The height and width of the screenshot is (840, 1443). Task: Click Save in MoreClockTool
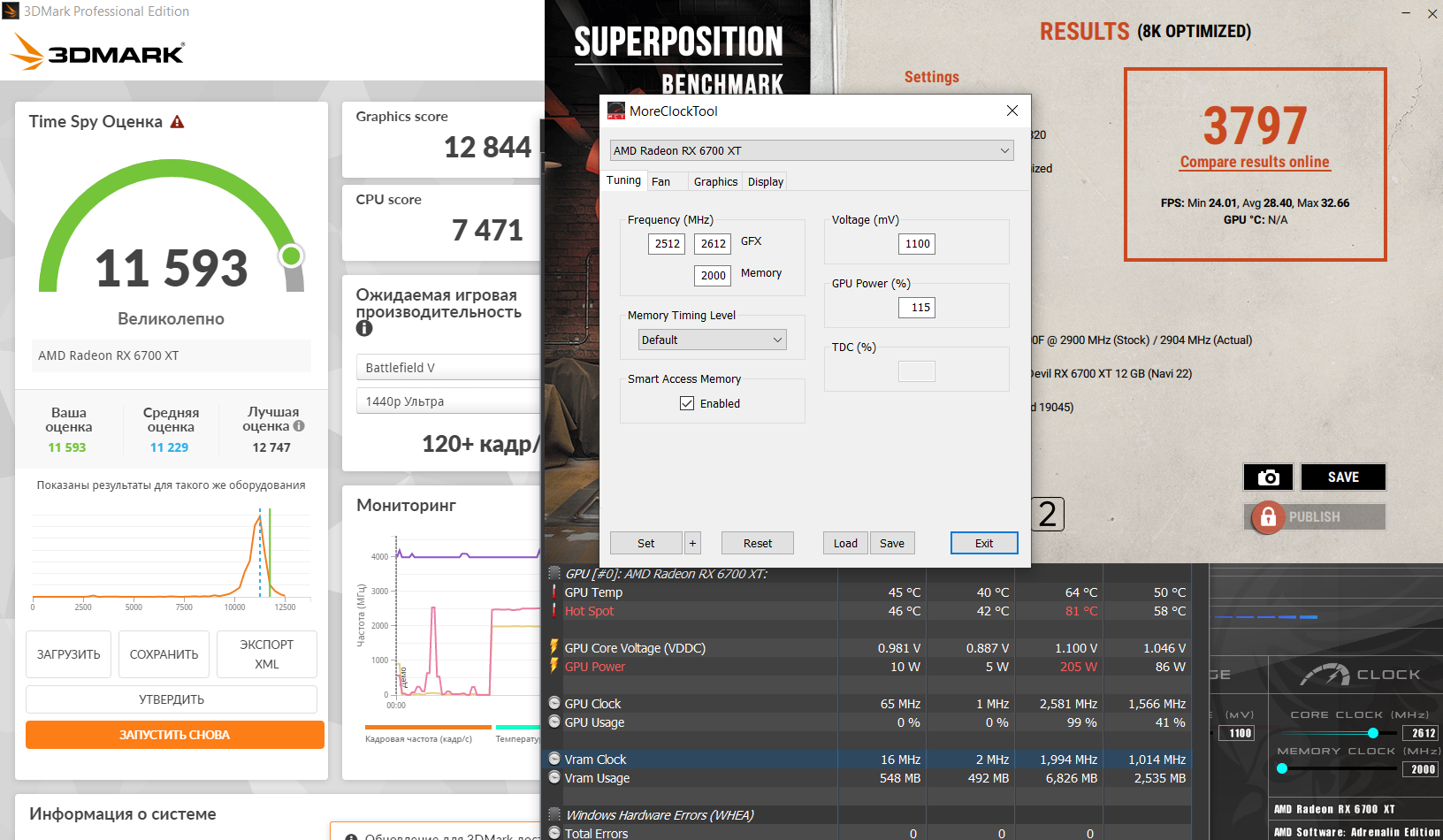[x=892, y=543]
